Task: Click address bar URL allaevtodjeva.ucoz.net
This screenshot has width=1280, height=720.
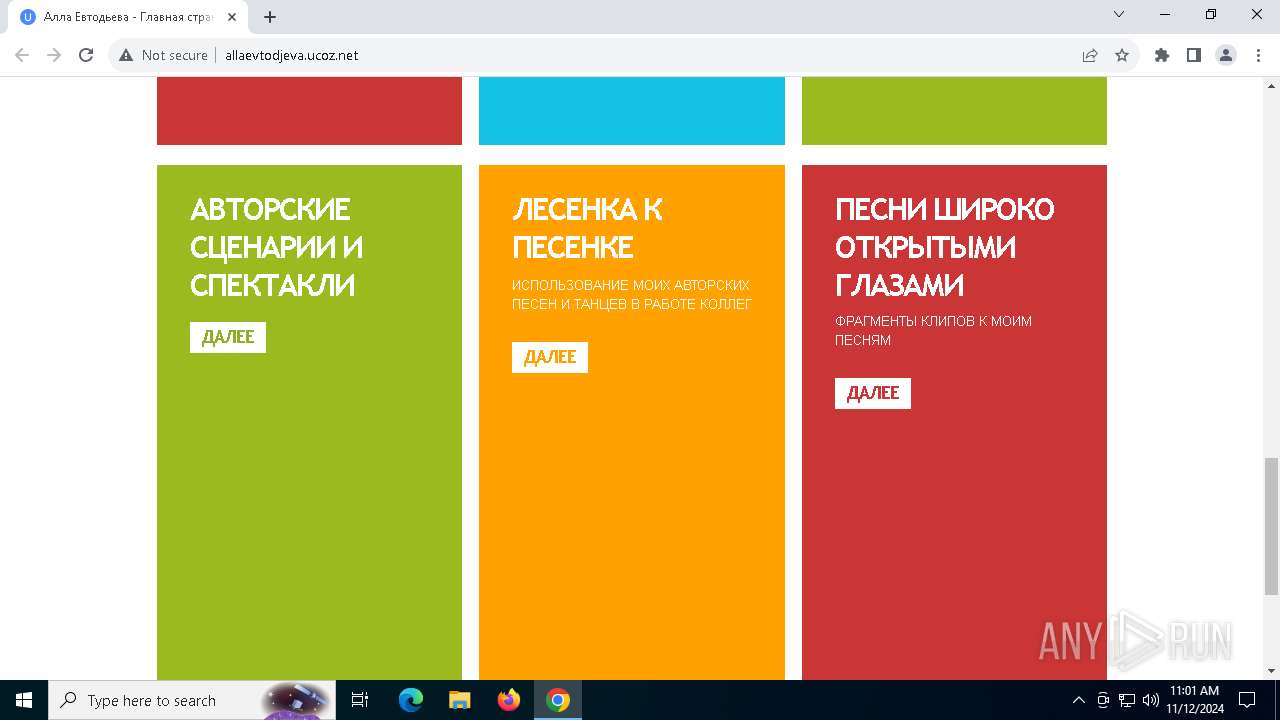Action: (x=292, y=55)
